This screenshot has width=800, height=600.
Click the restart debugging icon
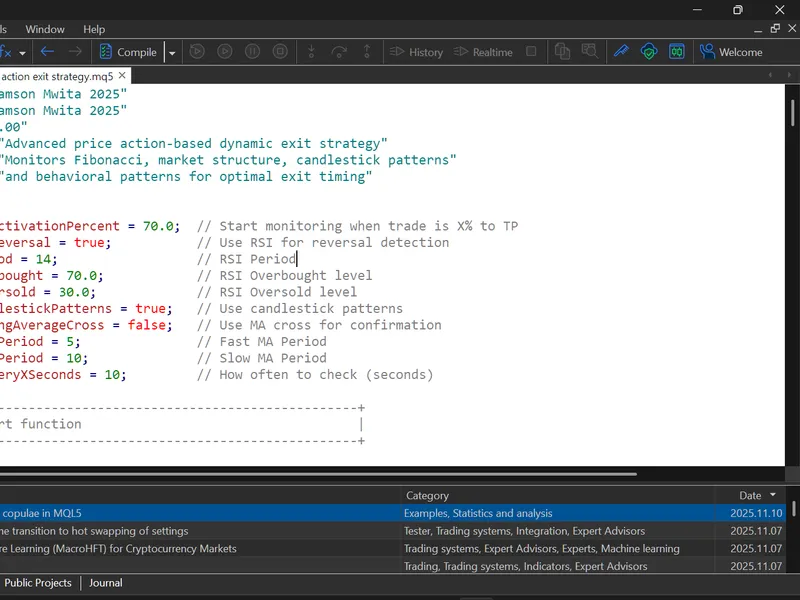pyautogui.click(x=197, y=52)
